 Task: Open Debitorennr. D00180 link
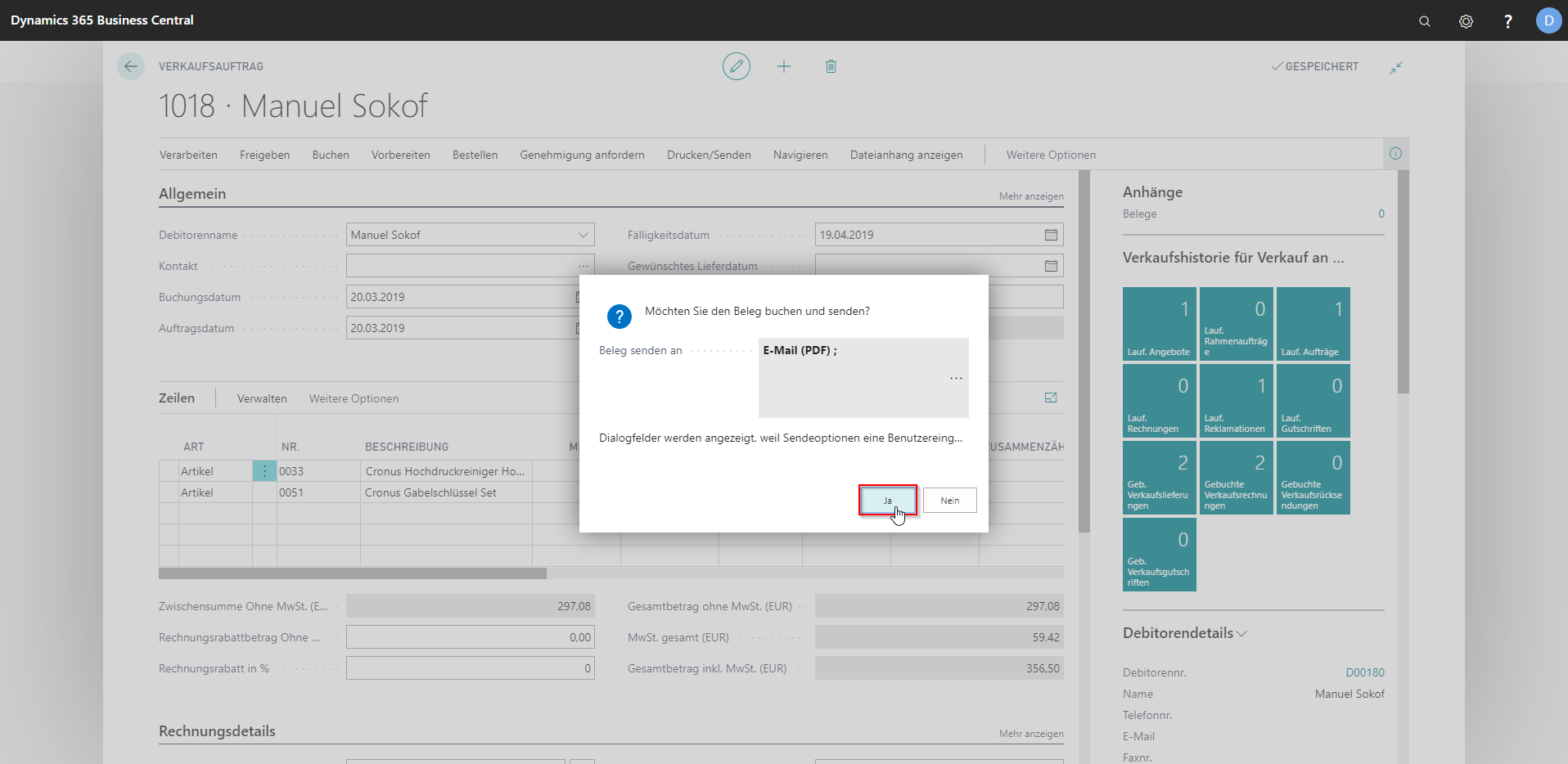1365,672
